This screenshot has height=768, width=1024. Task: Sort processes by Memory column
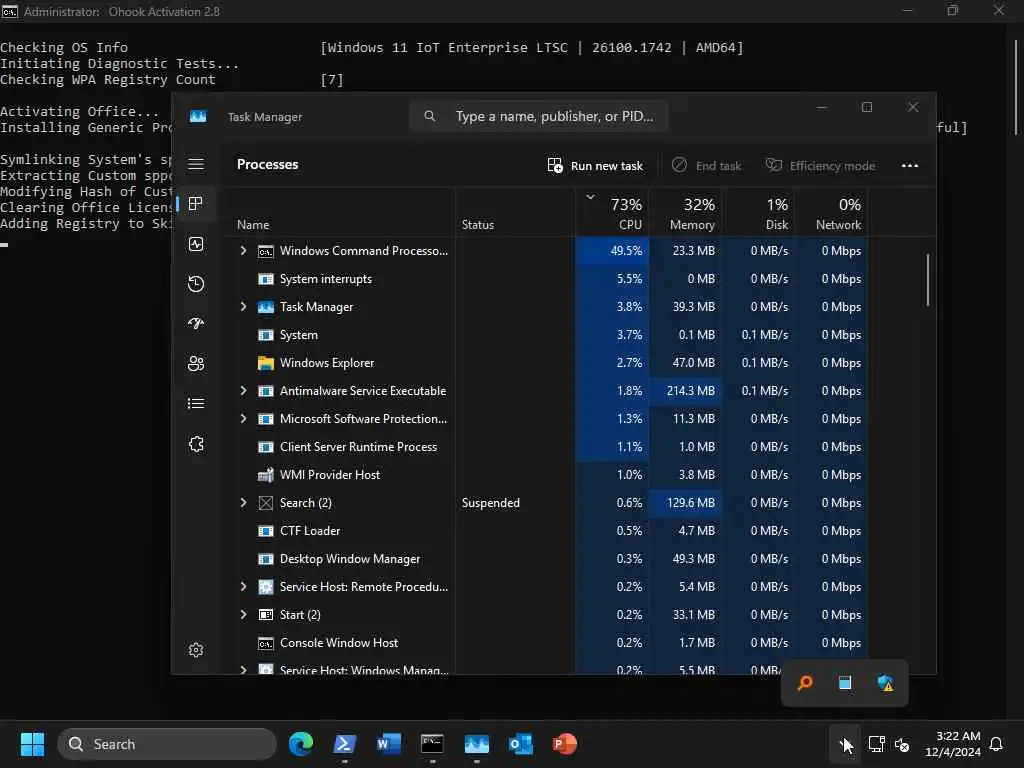coord(686,213)
